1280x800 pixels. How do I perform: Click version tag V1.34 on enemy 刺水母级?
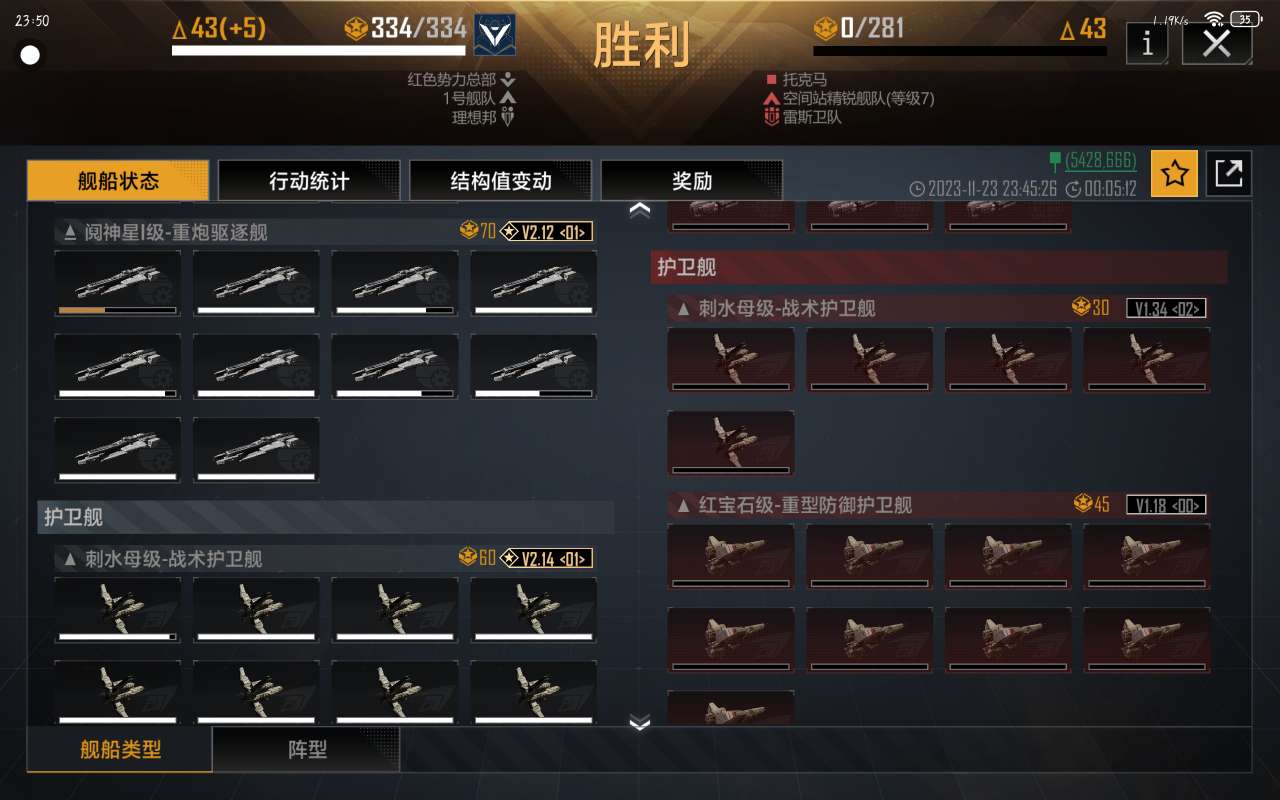[x=1166, y=308]
